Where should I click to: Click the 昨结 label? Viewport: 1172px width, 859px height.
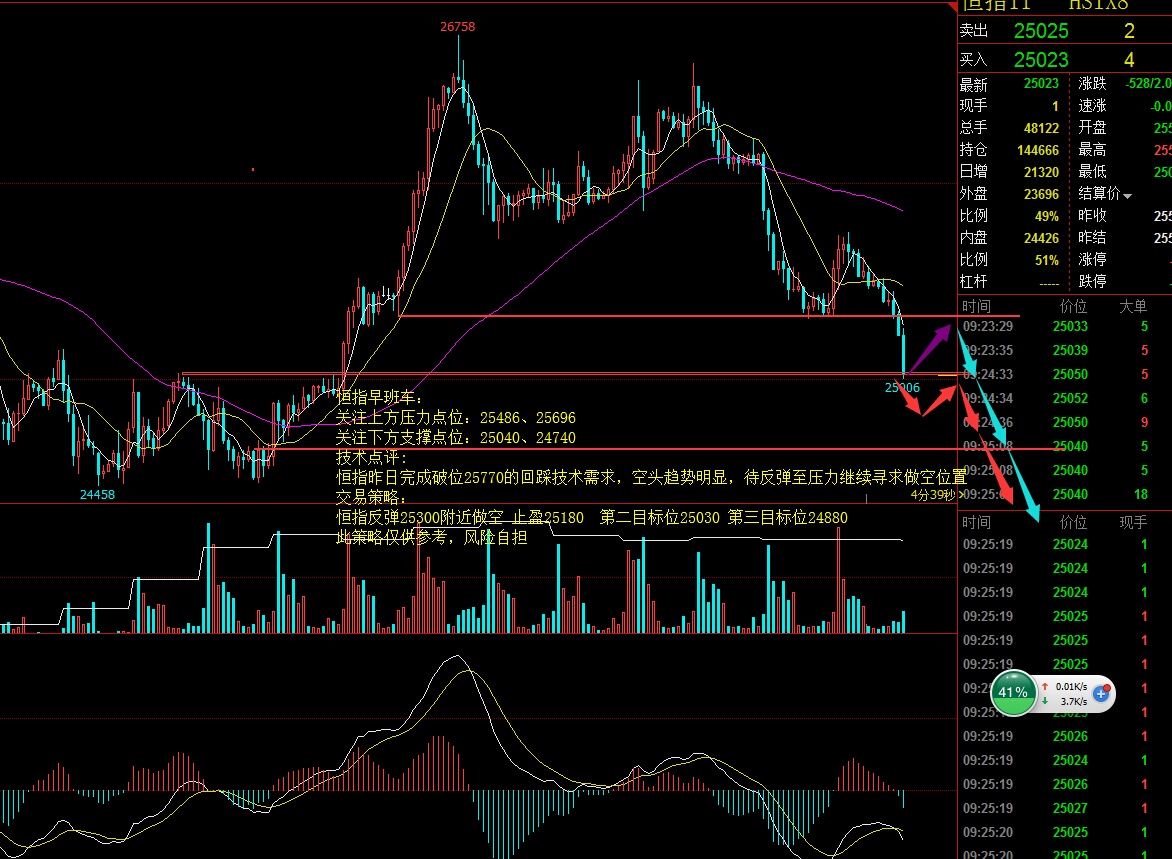[x=1092, y=238]
